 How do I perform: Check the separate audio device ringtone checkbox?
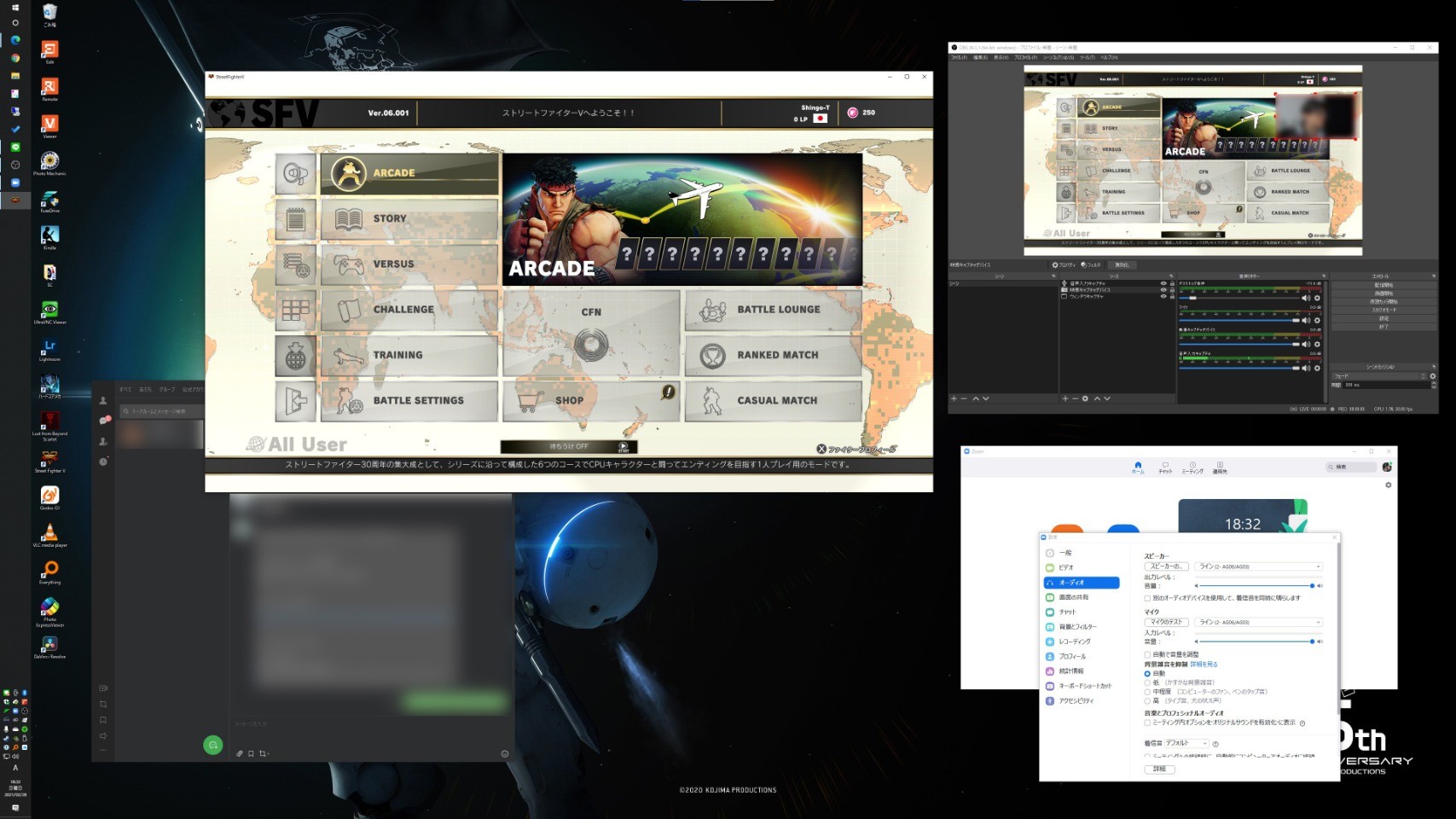[x=1147, y=598]
